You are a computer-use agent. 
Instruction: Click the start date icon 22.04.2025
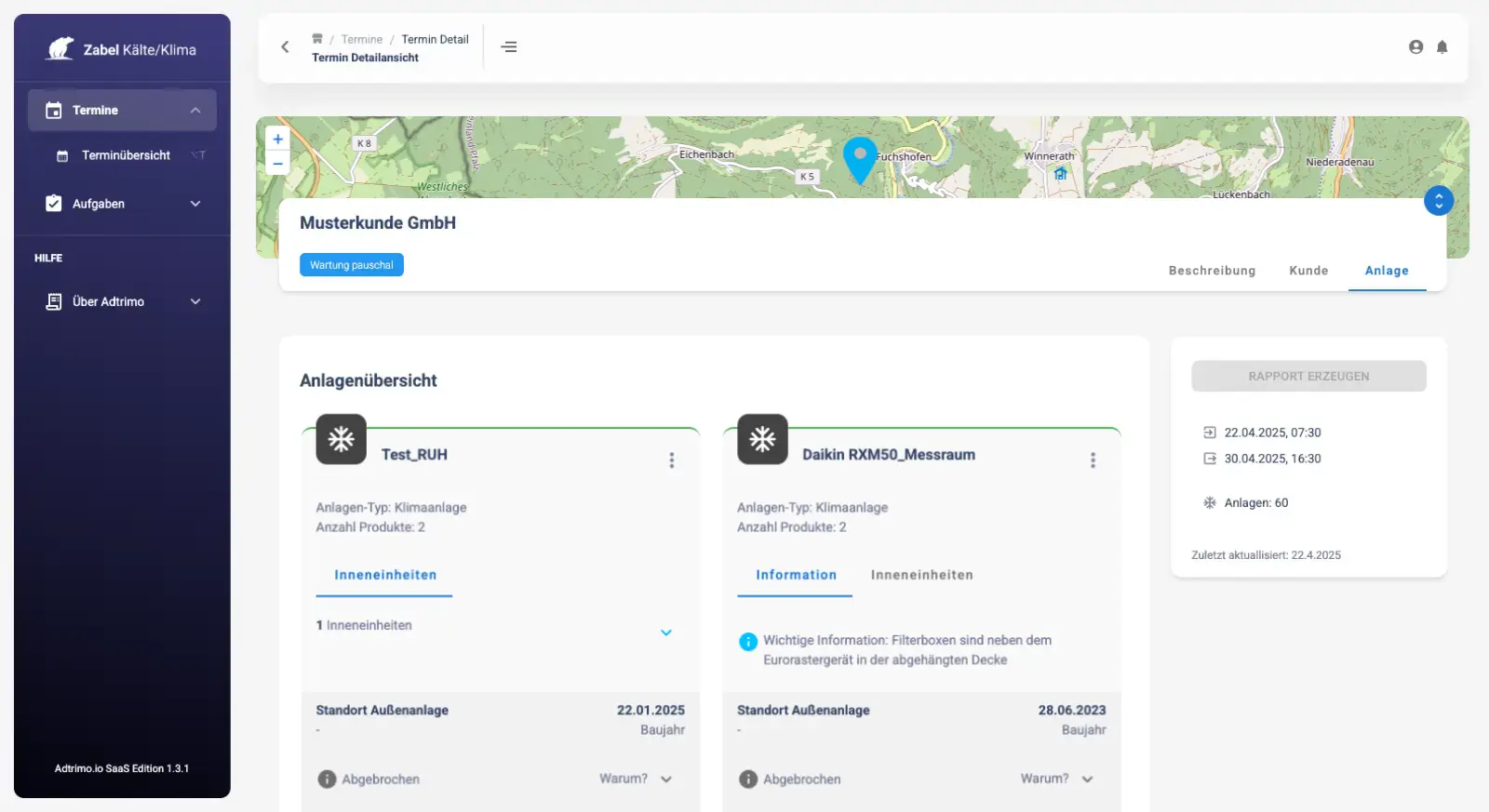[x=1210, y=433]
